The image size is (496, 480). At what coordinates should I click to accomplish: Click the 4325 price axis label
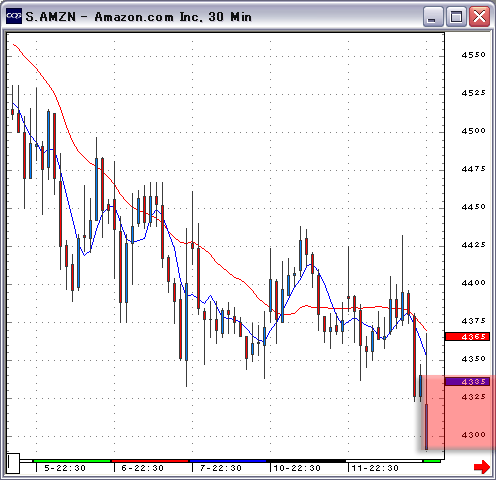point(473,397)
